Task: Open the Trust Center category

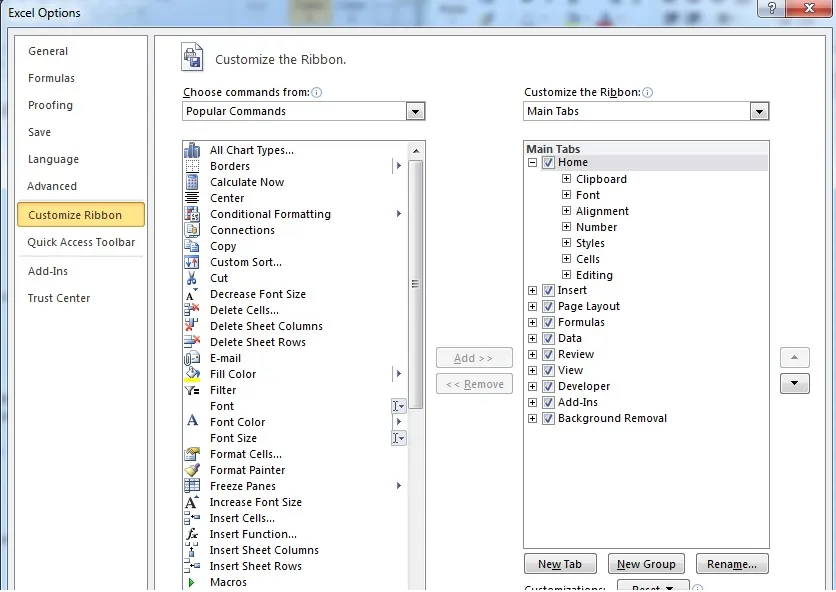Action: pyautogui.click(x=59, y=298)
